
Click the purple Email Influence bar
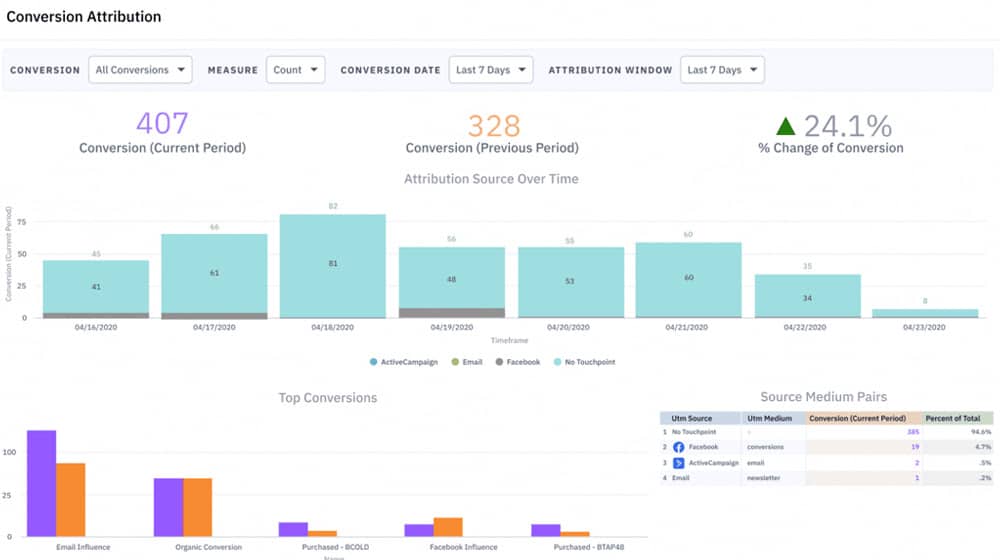(41, 483)
